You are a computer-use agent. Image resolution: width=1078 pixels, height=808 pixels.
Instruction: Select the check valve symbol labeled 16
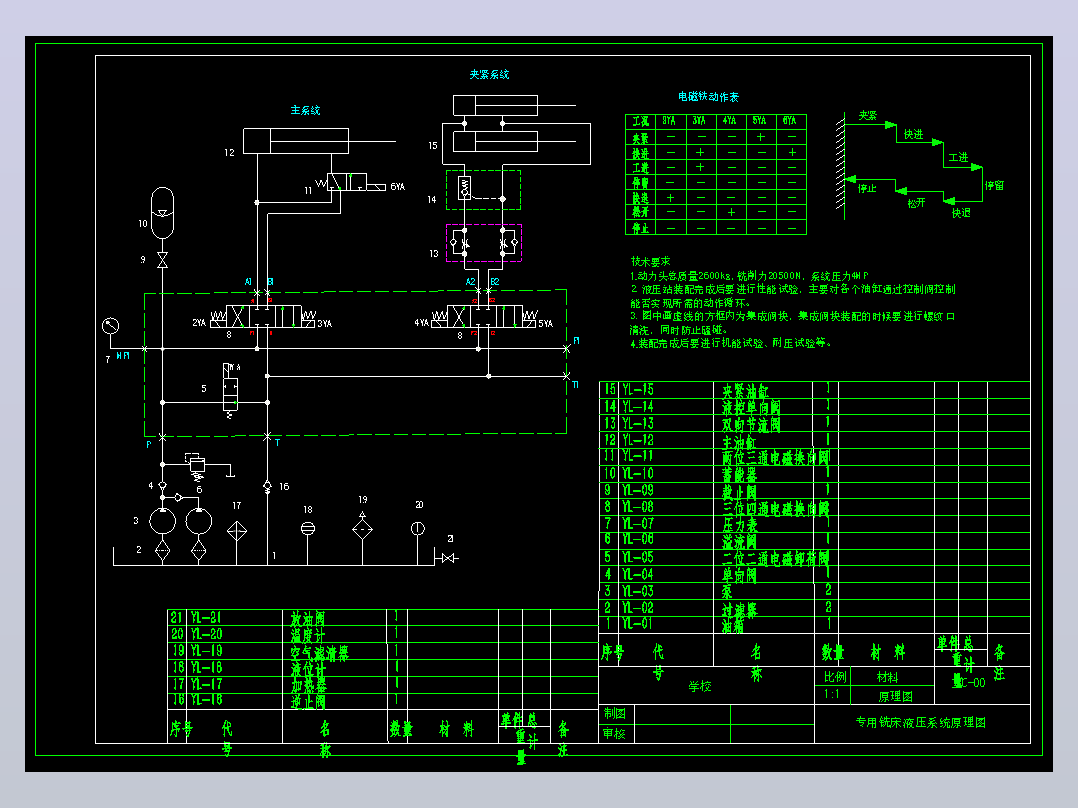point(267,486)
